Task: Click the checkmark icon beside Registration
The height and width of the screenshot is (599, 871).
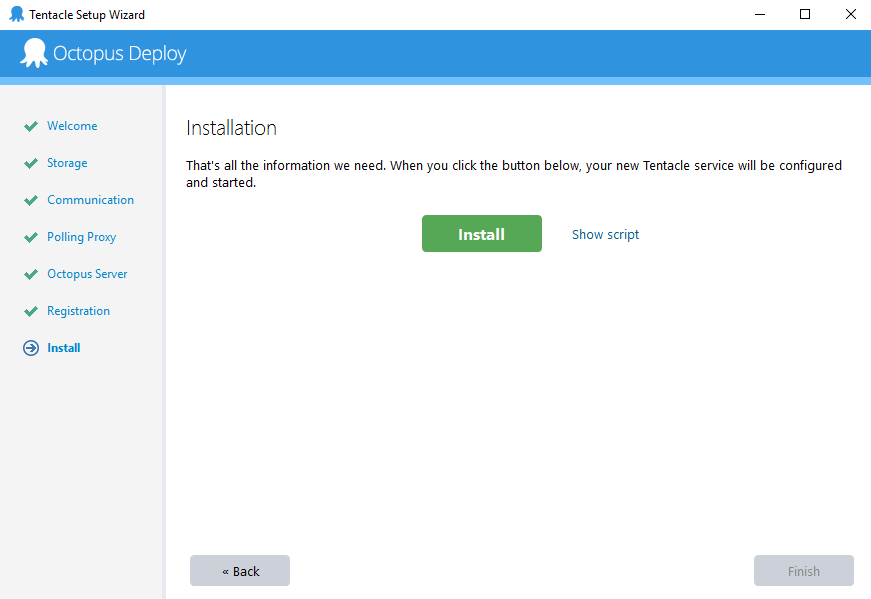Action: pos(31,311)
